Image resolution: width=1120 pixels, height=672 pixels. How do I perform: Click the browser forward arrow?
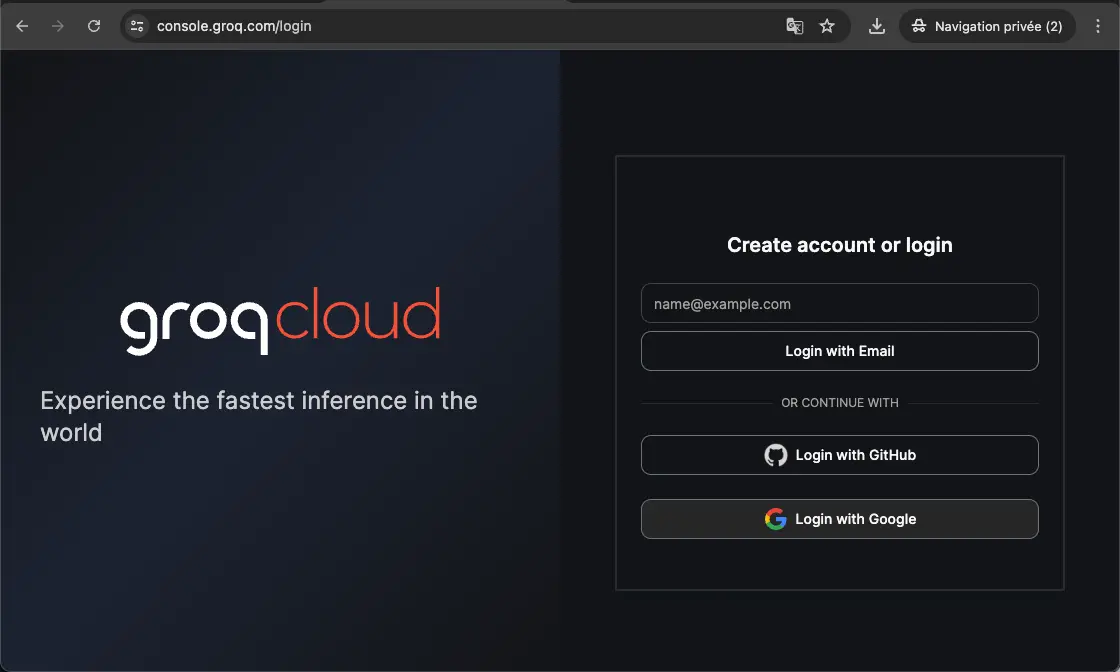click(58, 27)
